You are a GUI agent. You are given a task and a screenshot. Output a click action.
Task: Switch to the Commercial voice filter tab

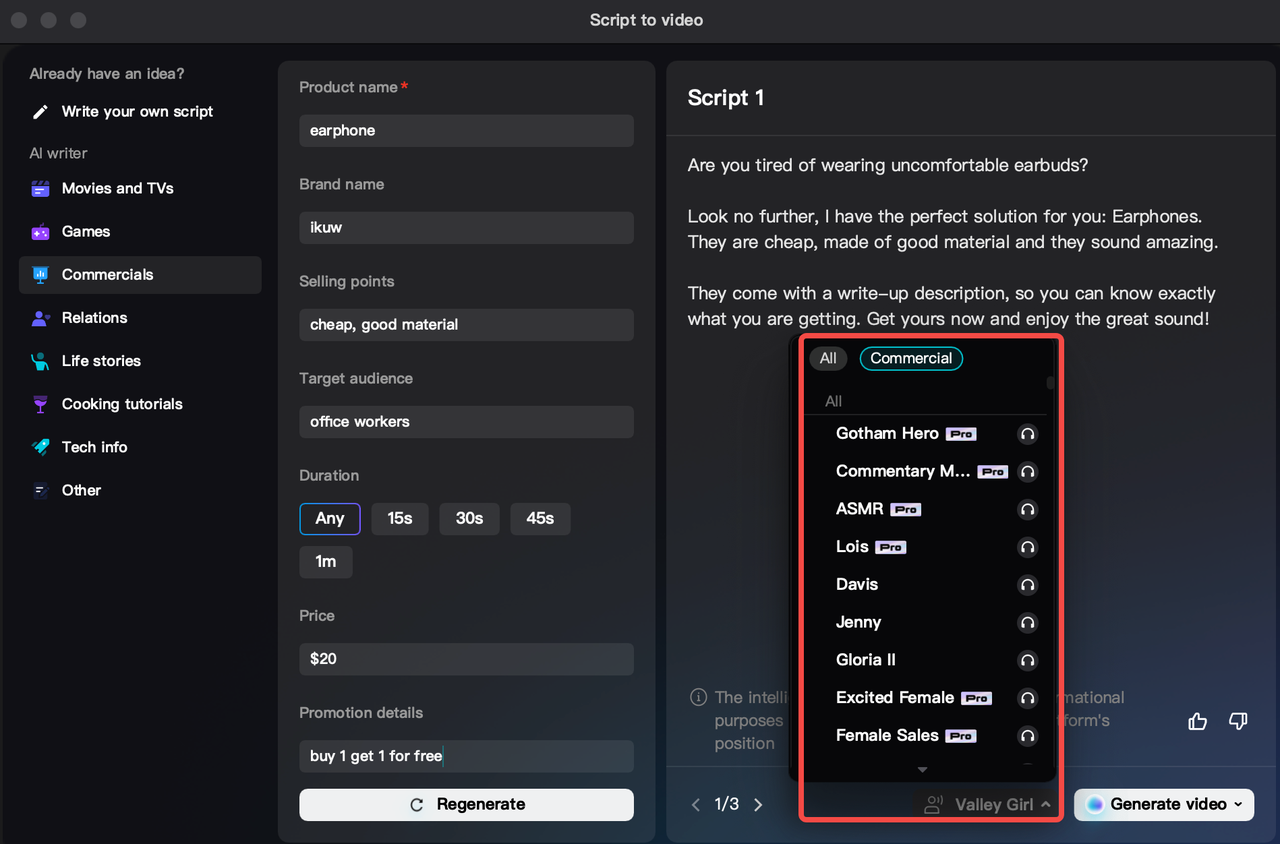click(911, 358)
